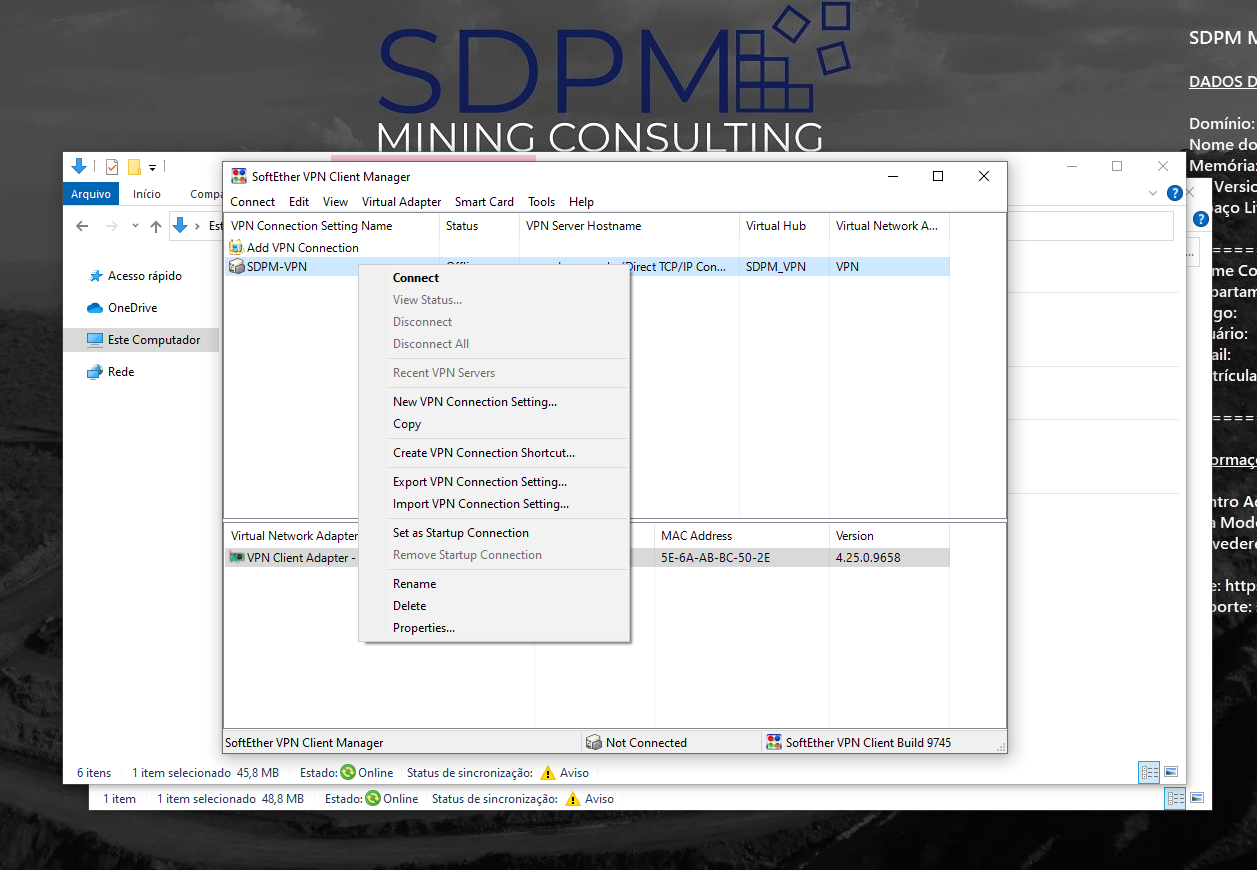Click the Add VPN Connection icon
Image resolution: width=1257 pixels, height=870 pixels.
point(236,247)
